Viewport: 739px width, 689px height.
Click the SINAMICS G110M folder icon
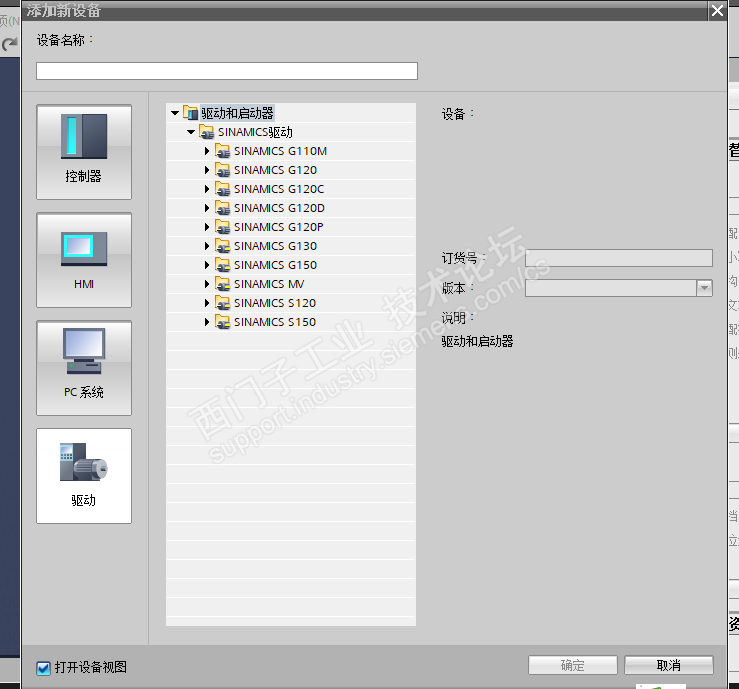coord(222,151)
